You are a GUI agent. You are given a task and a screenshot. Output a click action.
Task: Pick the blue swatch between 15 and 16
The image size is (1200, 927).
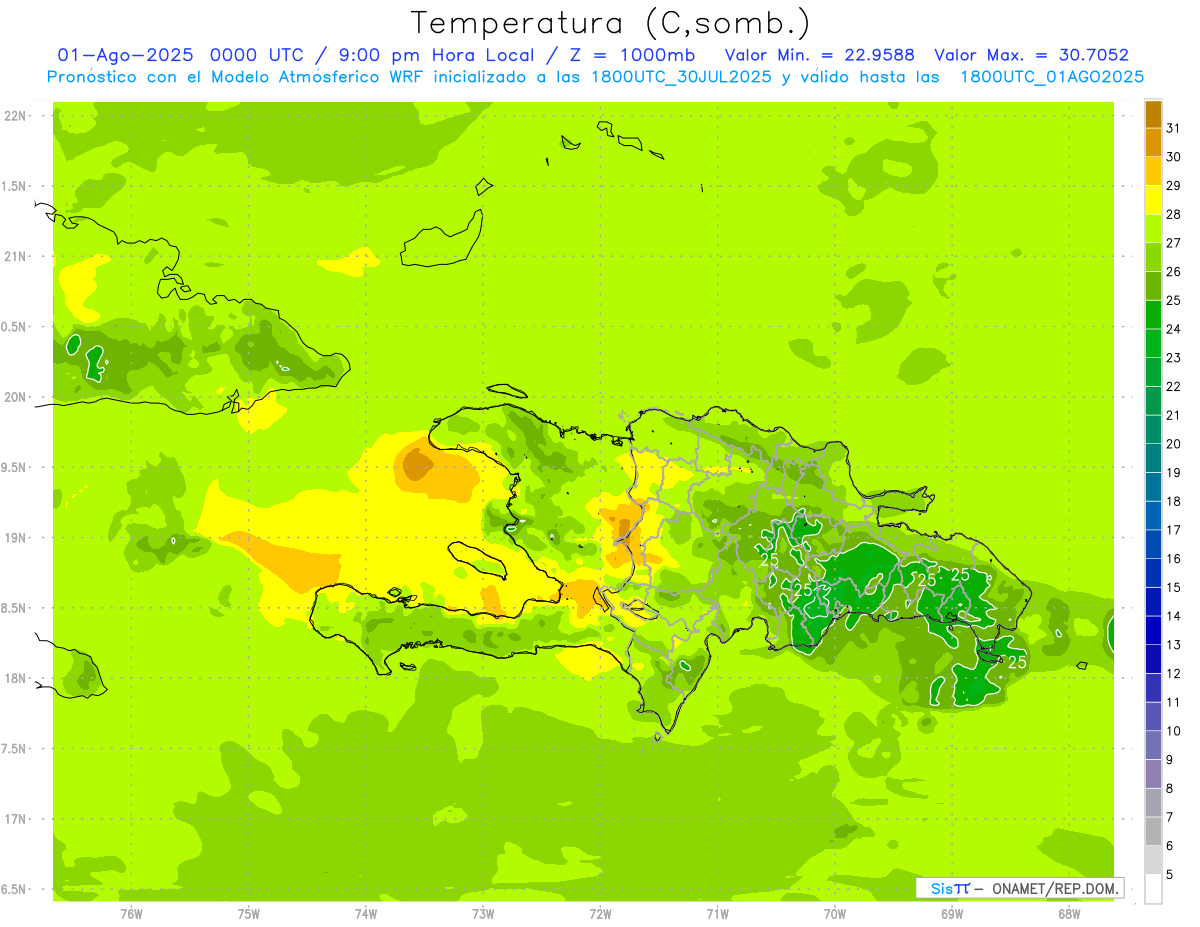tap(1153, 573)
